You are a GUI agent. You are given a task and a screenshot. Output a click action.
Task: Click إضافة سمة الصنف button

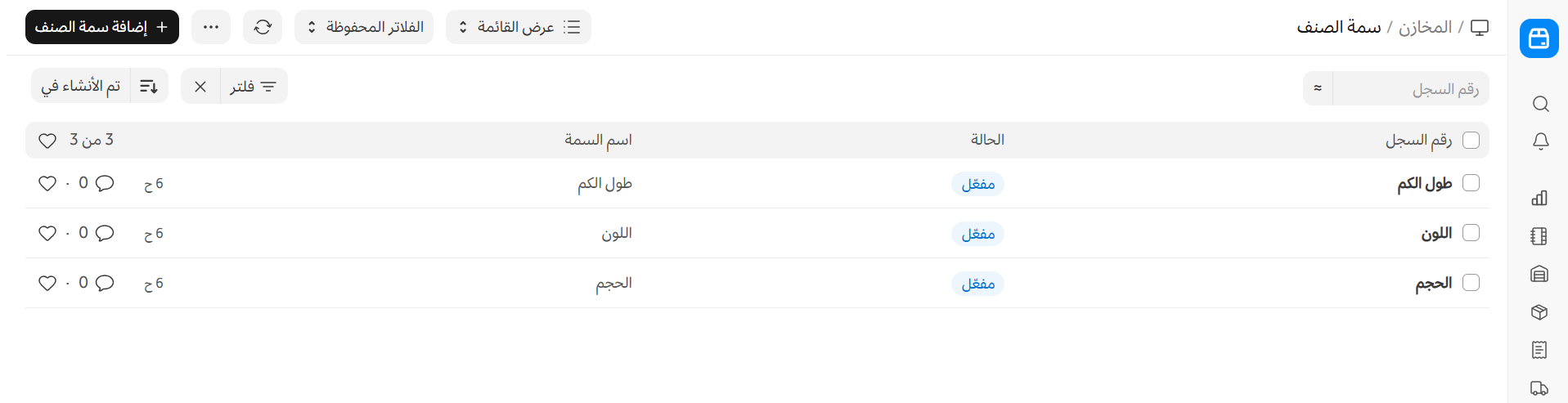[102, 27]
